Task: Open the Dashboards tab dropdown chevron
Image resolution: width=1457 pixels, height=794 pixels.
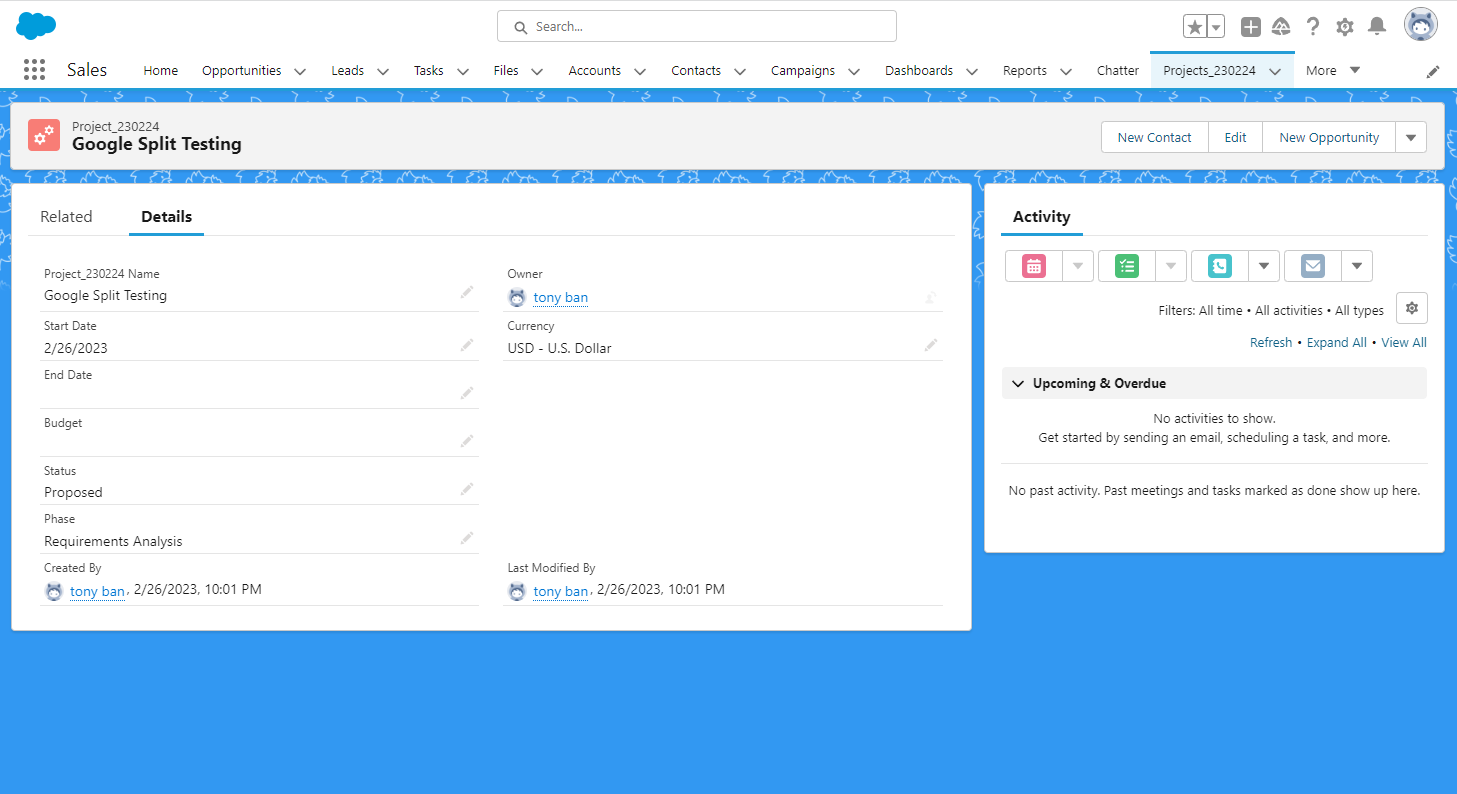Action: click(972, 71)
